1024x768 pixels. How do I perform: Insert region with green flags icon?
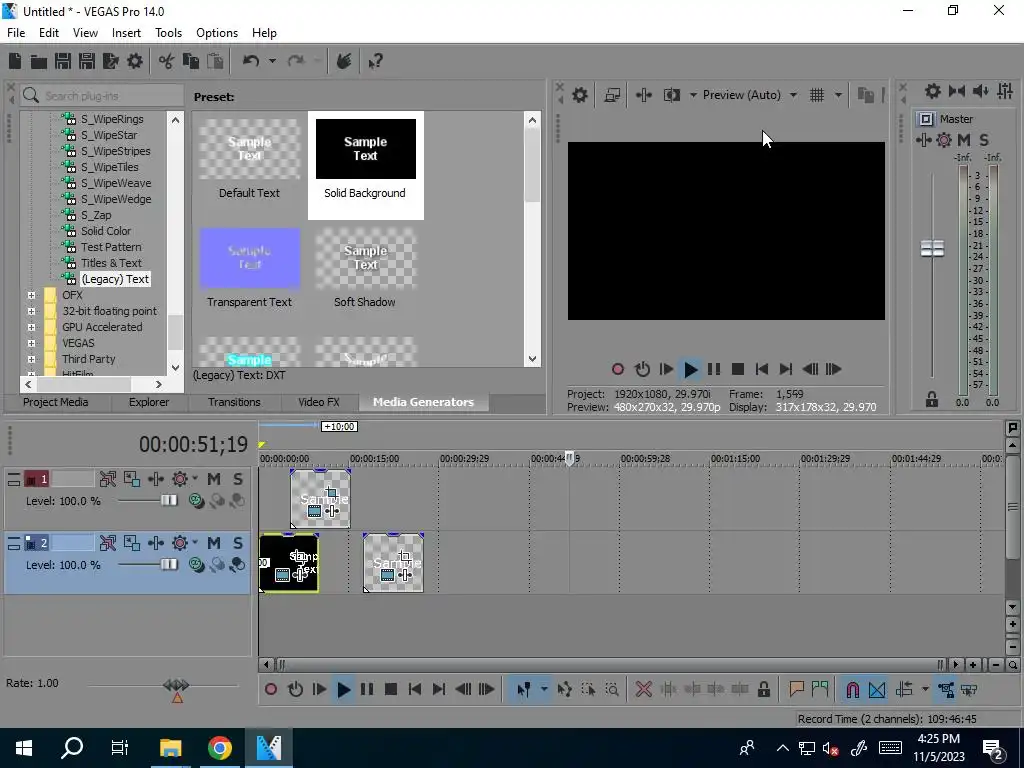coord(820,690)
